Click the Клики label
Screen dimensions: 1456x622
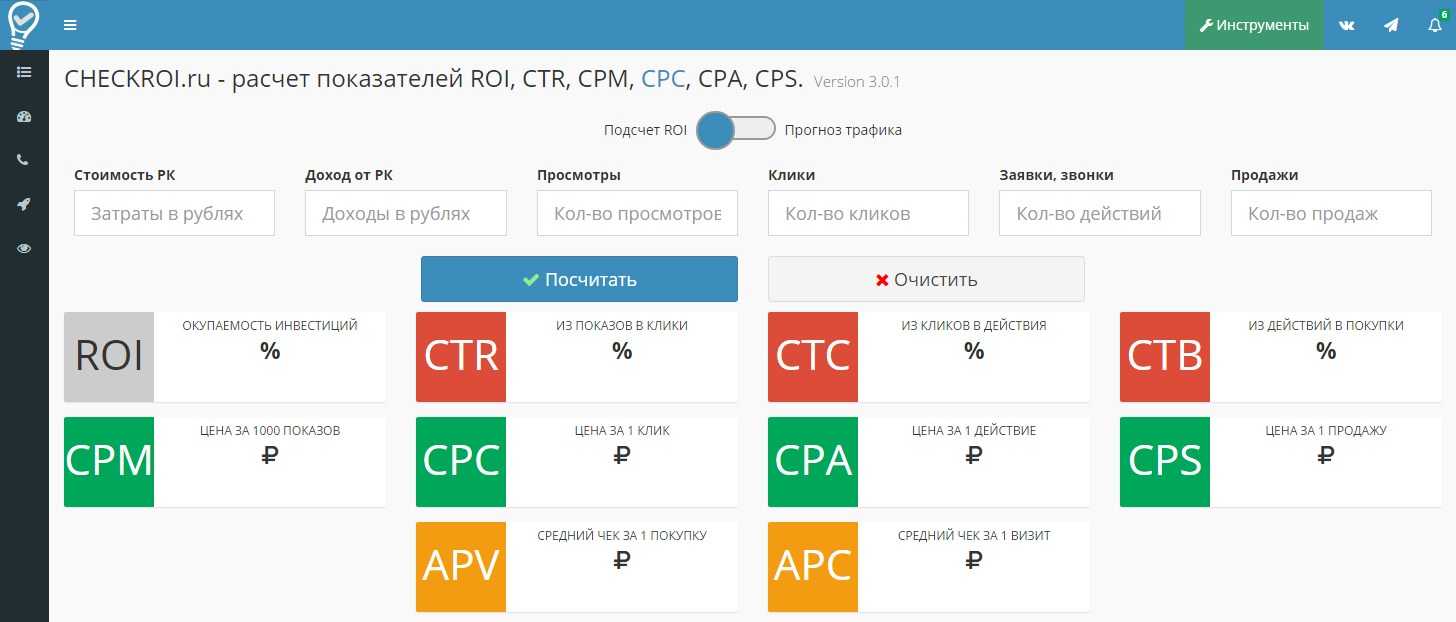(x=792, y=175)
